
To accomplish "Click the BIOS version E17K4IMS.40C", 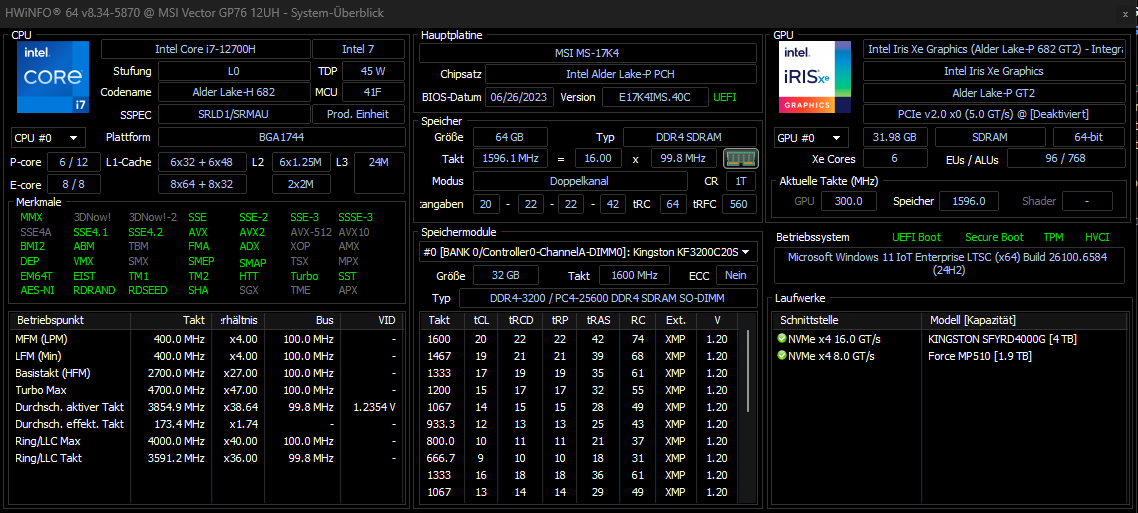I will pyautogui.click(x=655, y=97).
